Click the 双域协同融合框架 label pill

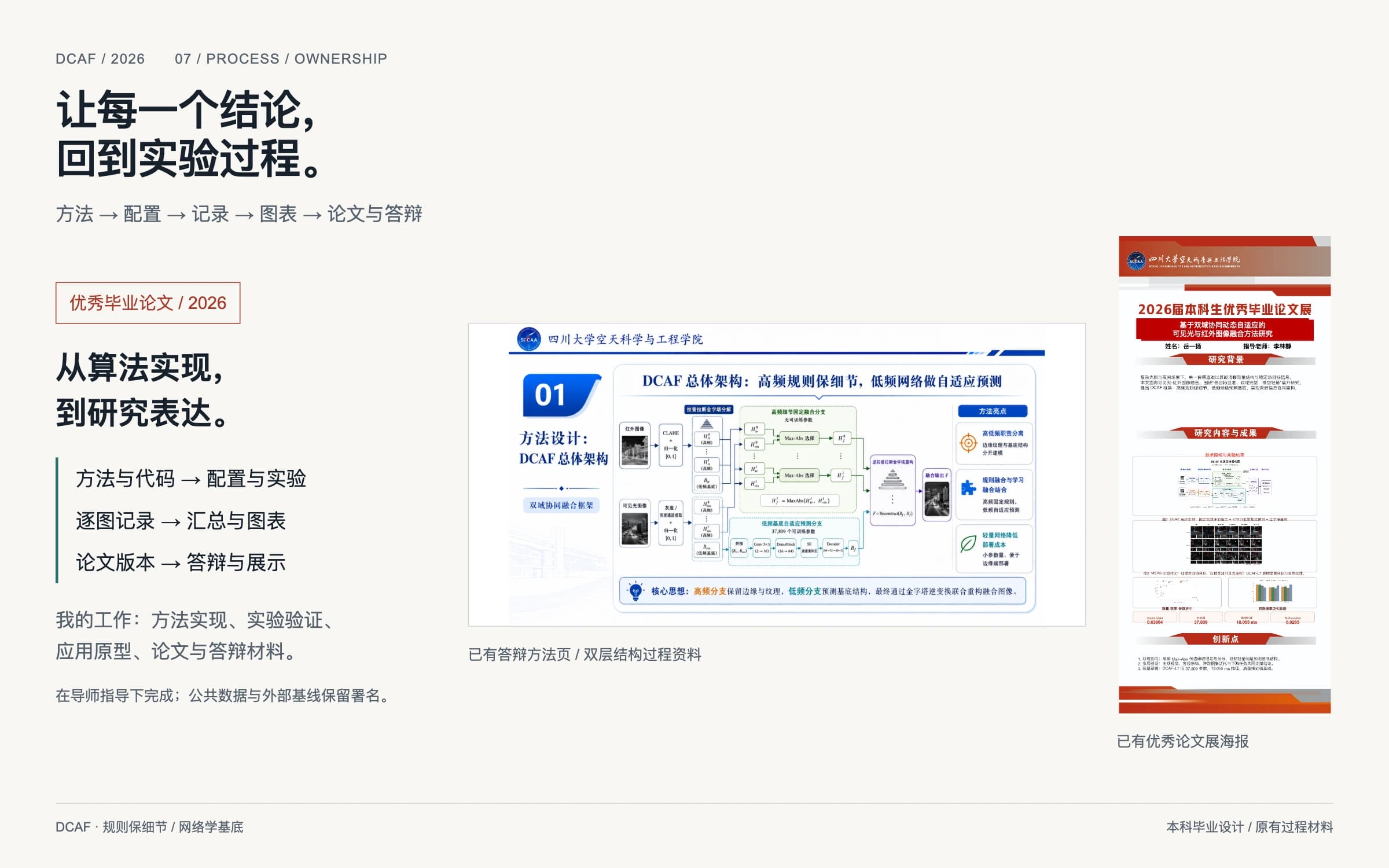(x=561, y=505)
